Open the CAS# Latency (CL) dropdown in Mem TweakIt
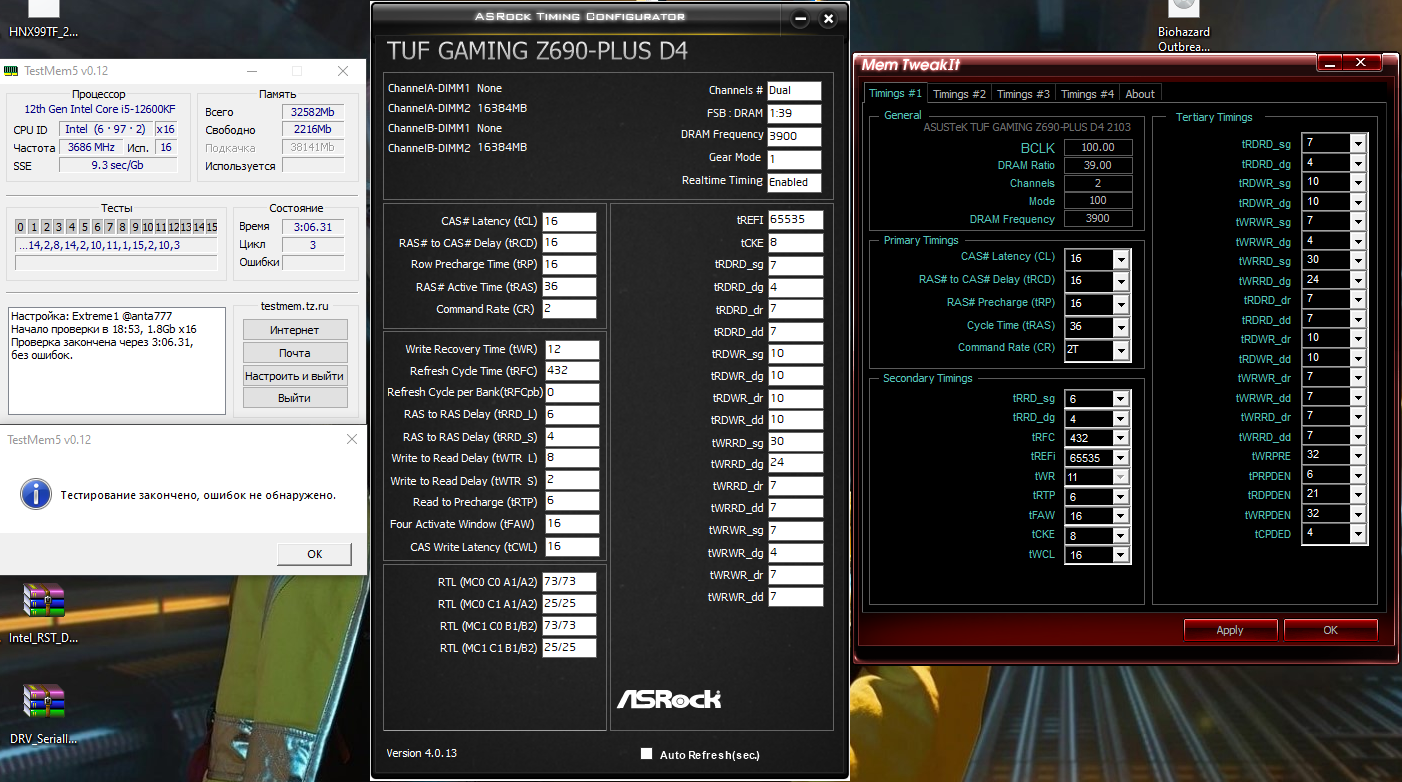 pyautogui.click(x=1121, y=259)
